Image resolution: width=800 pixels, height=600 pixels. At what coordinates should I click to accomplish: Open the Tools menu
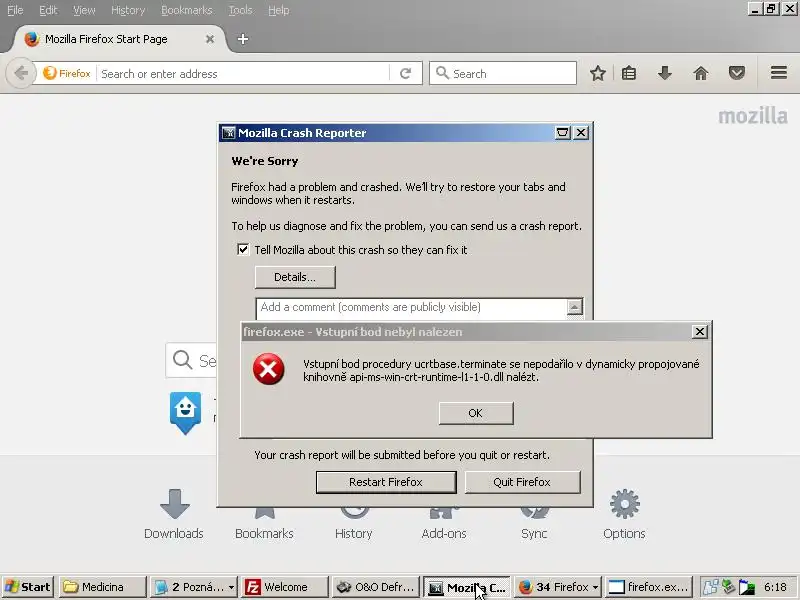[x=240, y=10]
